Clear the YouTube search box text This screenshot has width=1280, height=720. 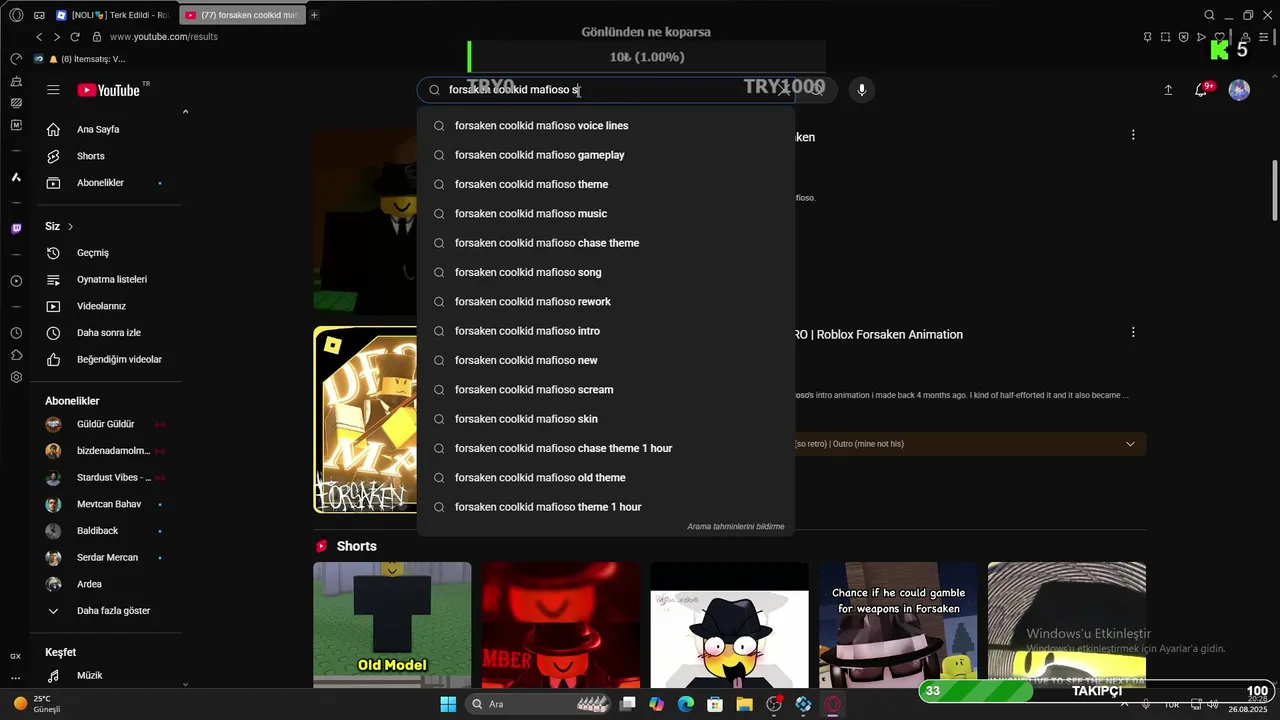point(784,90)
